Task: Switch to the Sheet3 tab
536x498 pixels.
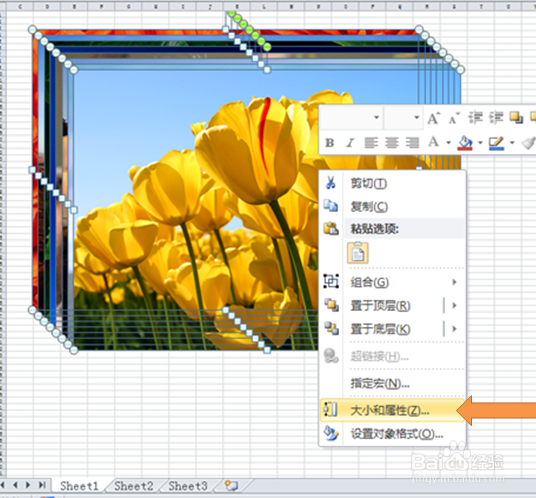Action: tap(188, 485)
